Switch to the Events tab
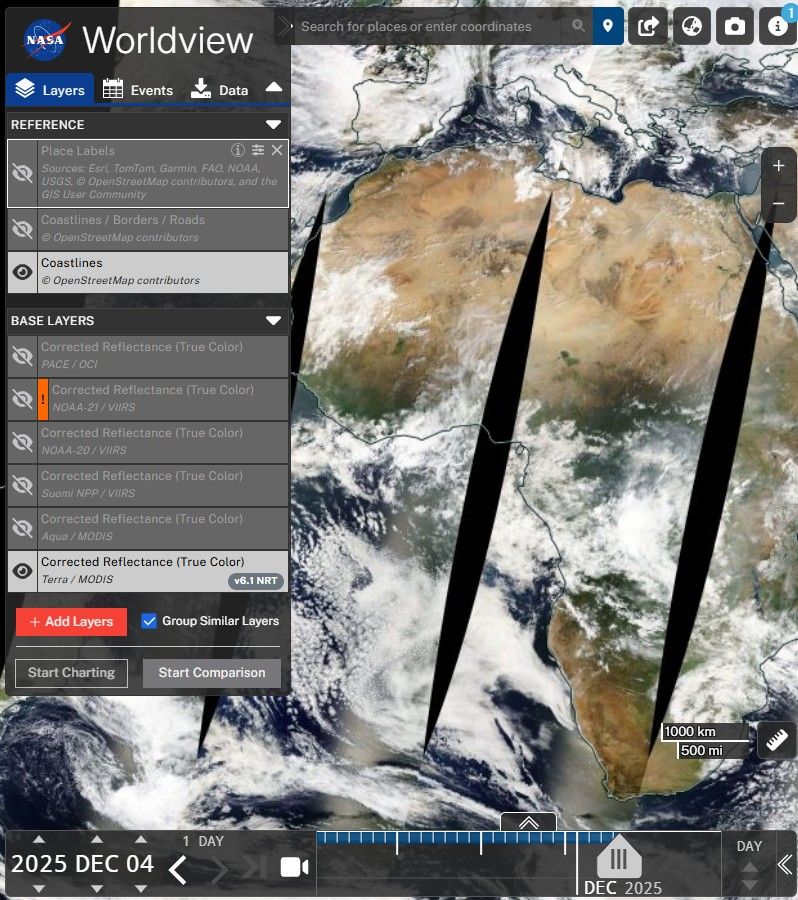 [x=138, y=90]
